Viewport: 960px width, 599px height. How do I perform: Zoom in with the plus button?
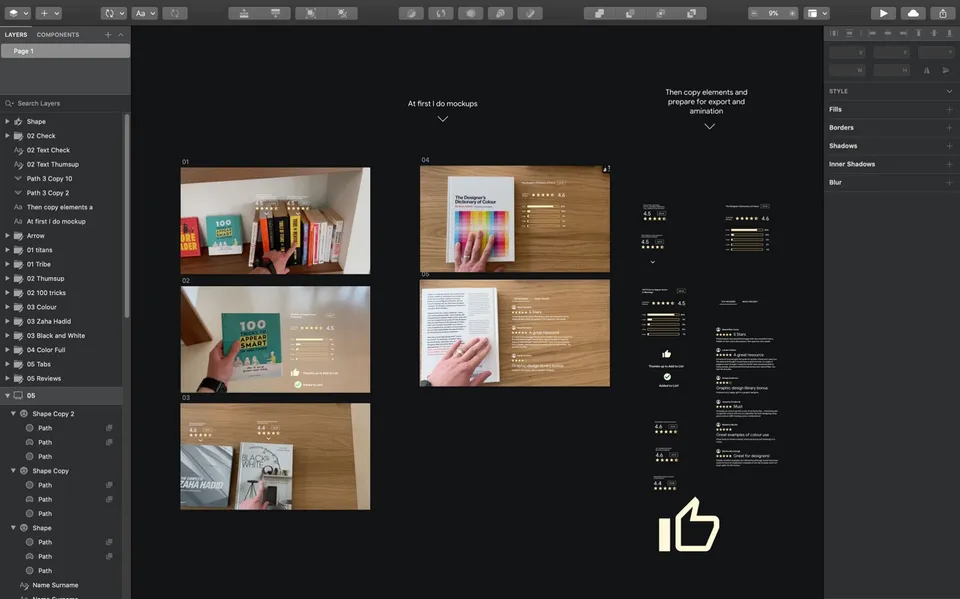click(x=792, y=13)
